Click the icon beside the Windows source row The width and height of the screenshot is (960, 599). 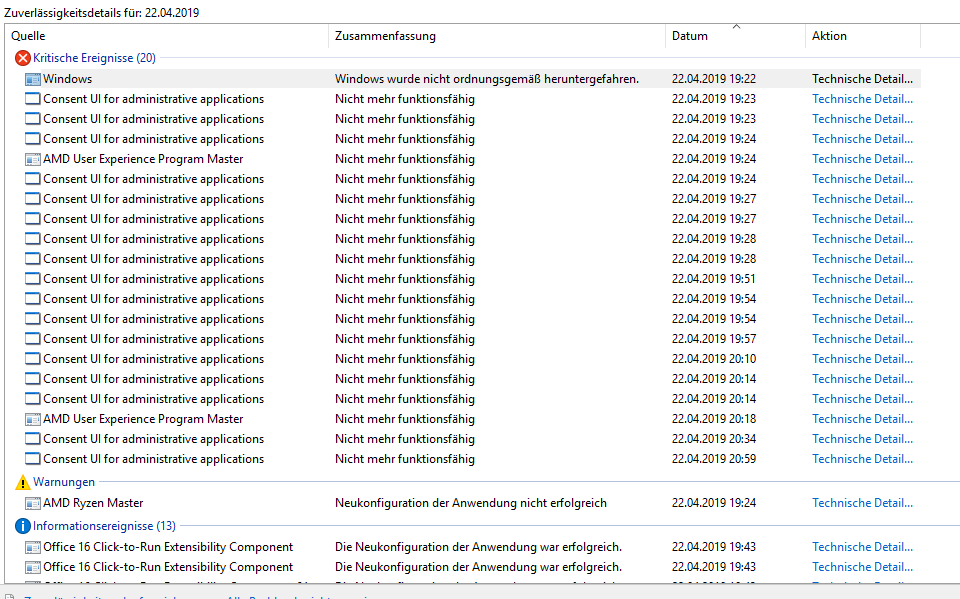click(x=32, y=79)
